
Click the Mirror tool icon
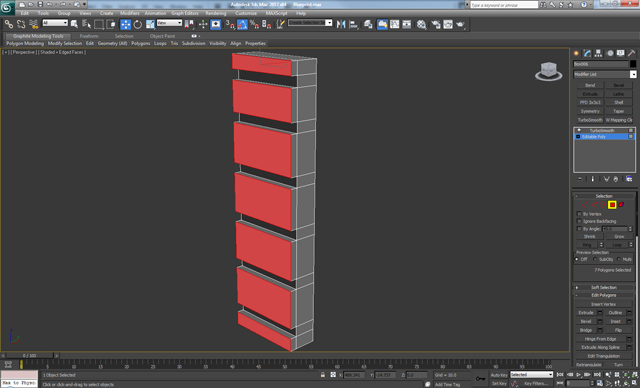(x=341, y=24)
